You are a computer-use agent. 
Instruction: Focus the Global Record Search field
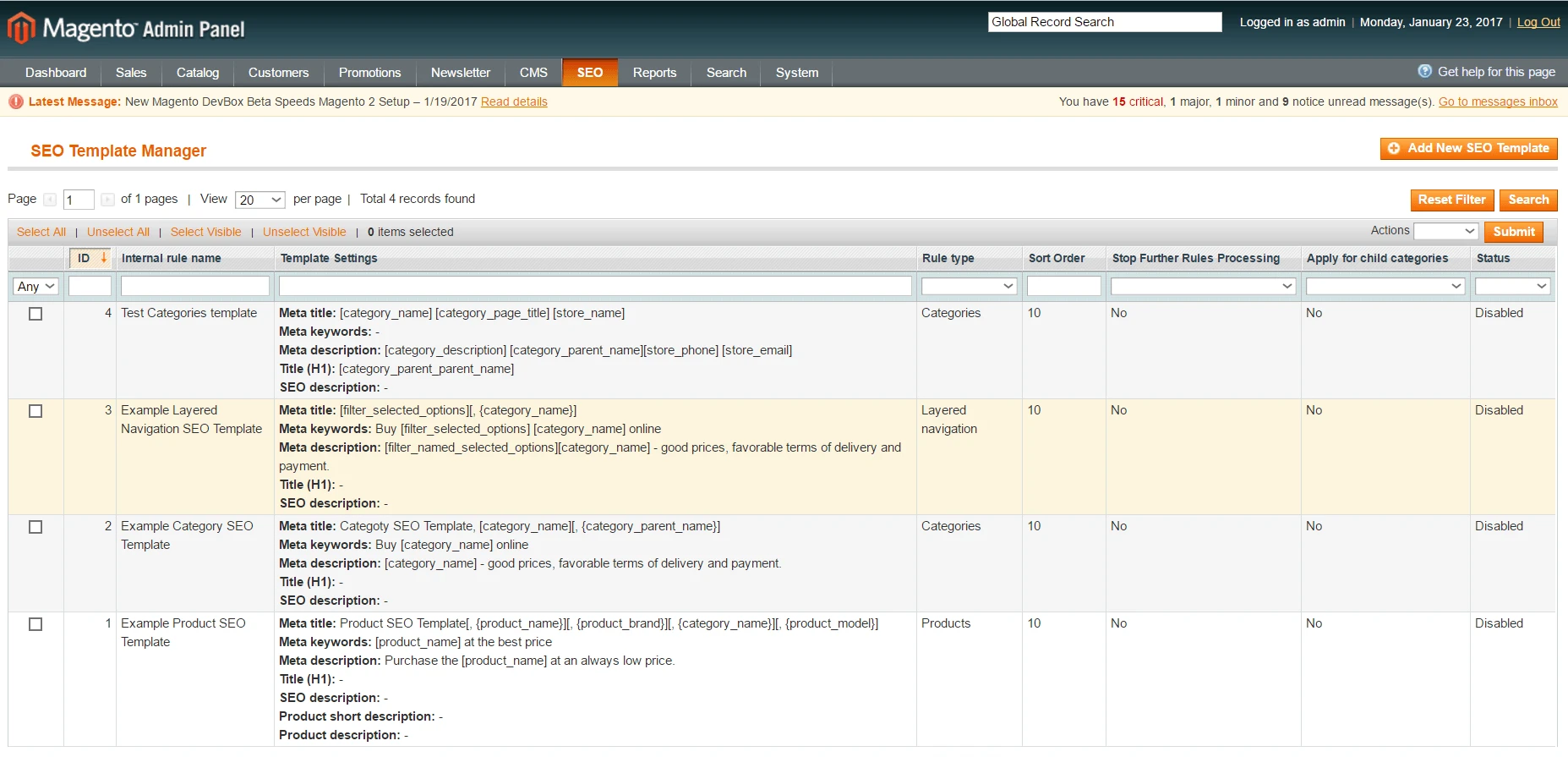click(1105, 22)
